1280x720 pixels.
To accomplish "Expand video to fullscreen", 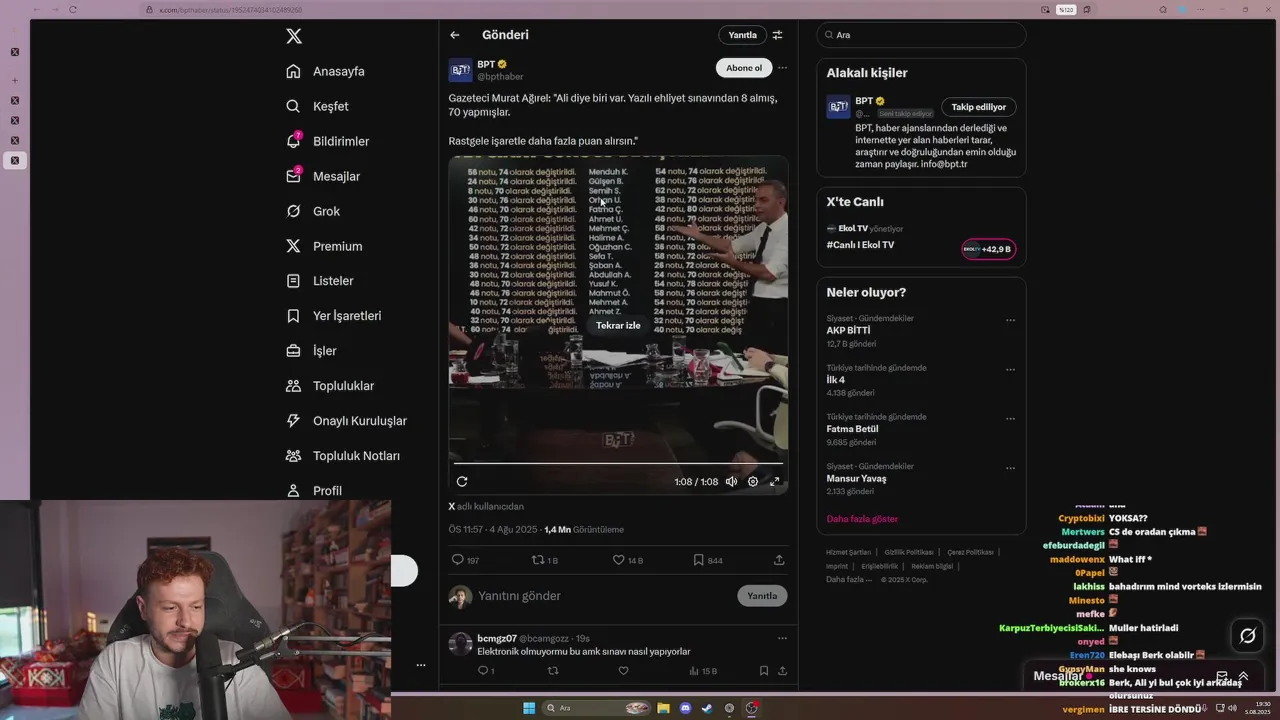I will tap(774, 482).
